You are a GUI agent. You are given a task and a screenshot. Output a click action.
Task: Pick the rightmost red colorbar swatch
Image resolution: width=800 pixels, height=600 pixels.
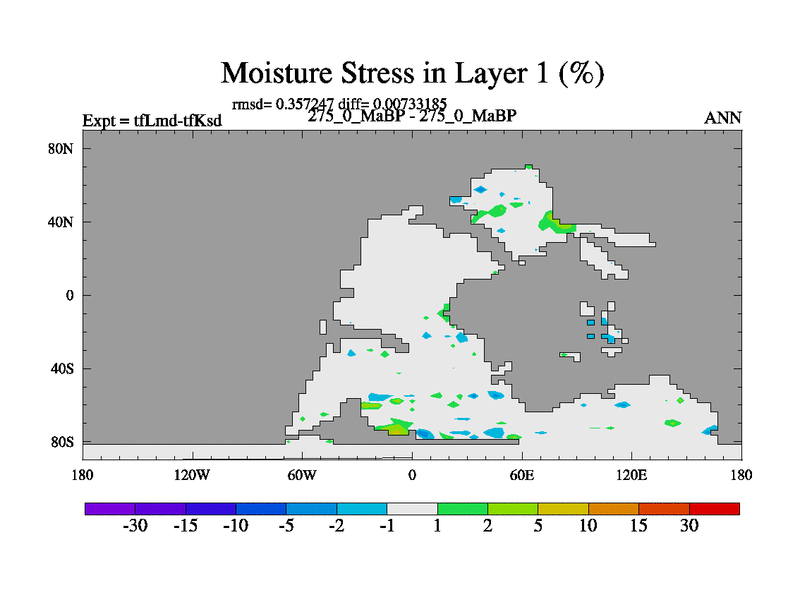click(714, 509)
